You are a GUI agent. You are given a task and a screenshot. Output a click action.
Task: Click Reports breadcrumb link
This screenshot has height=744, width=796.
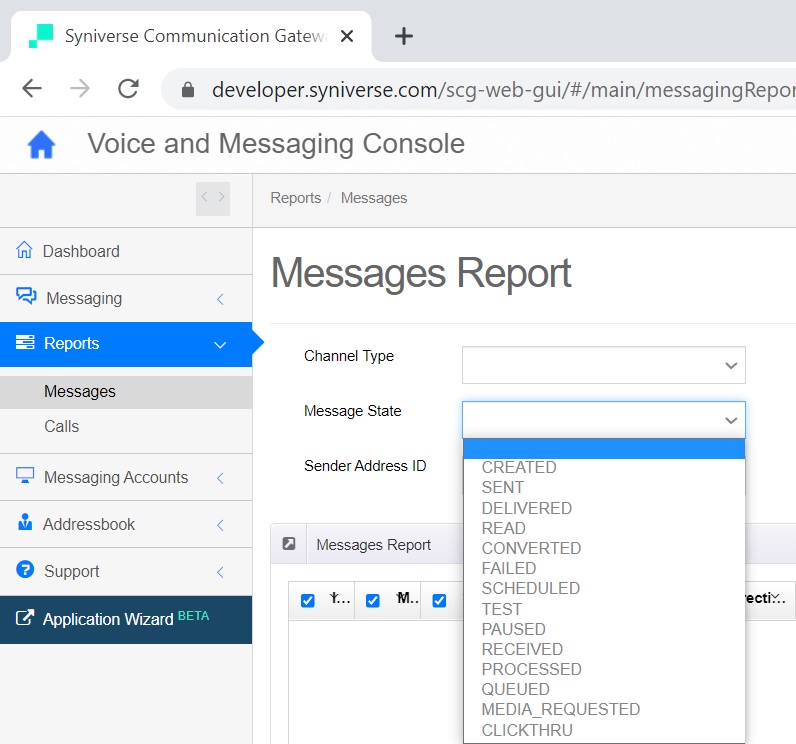pos(295,197)
